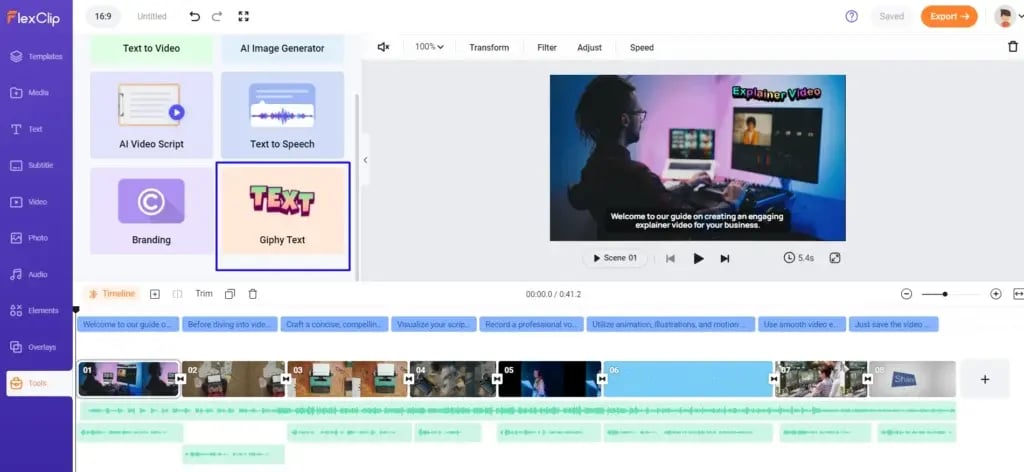Open the 100% zoom dropdown
The width and height of the screenshot is (1024, 472).
429,47
